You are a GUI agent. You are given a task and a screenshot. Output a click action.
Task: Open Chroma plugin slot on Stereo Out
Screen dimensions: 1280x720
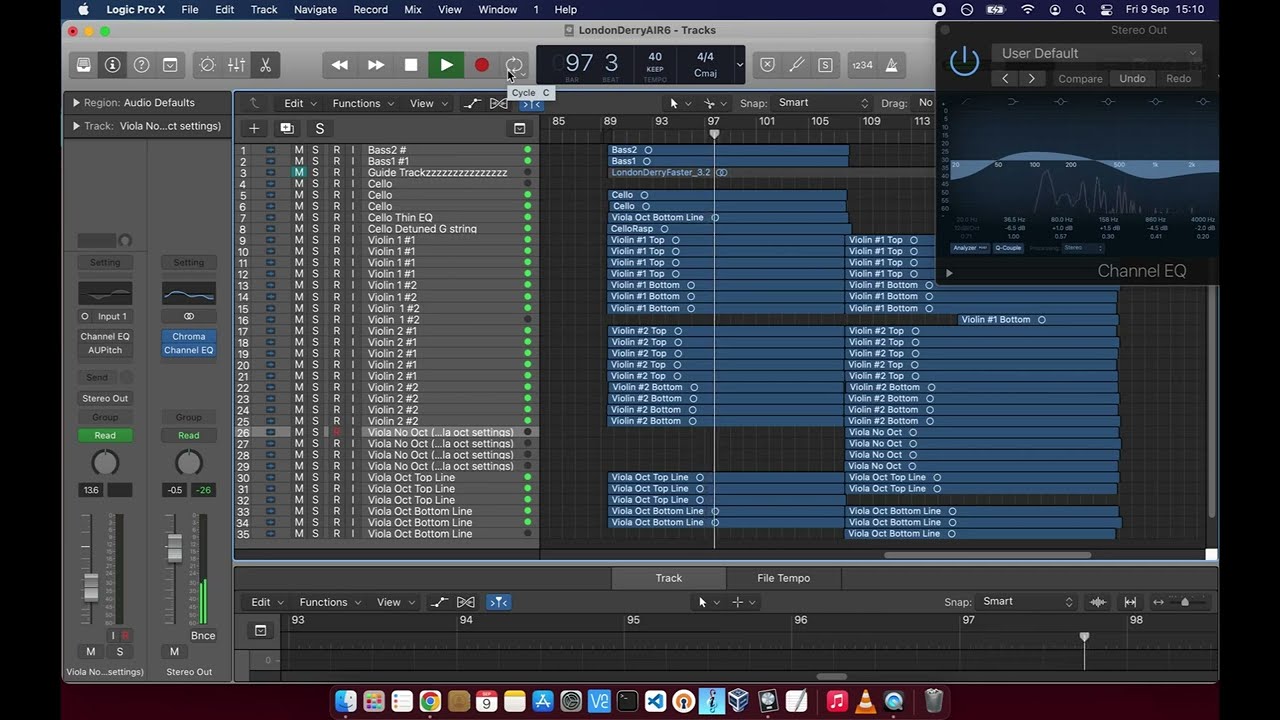pyautogui.click(x=188, y=337)
